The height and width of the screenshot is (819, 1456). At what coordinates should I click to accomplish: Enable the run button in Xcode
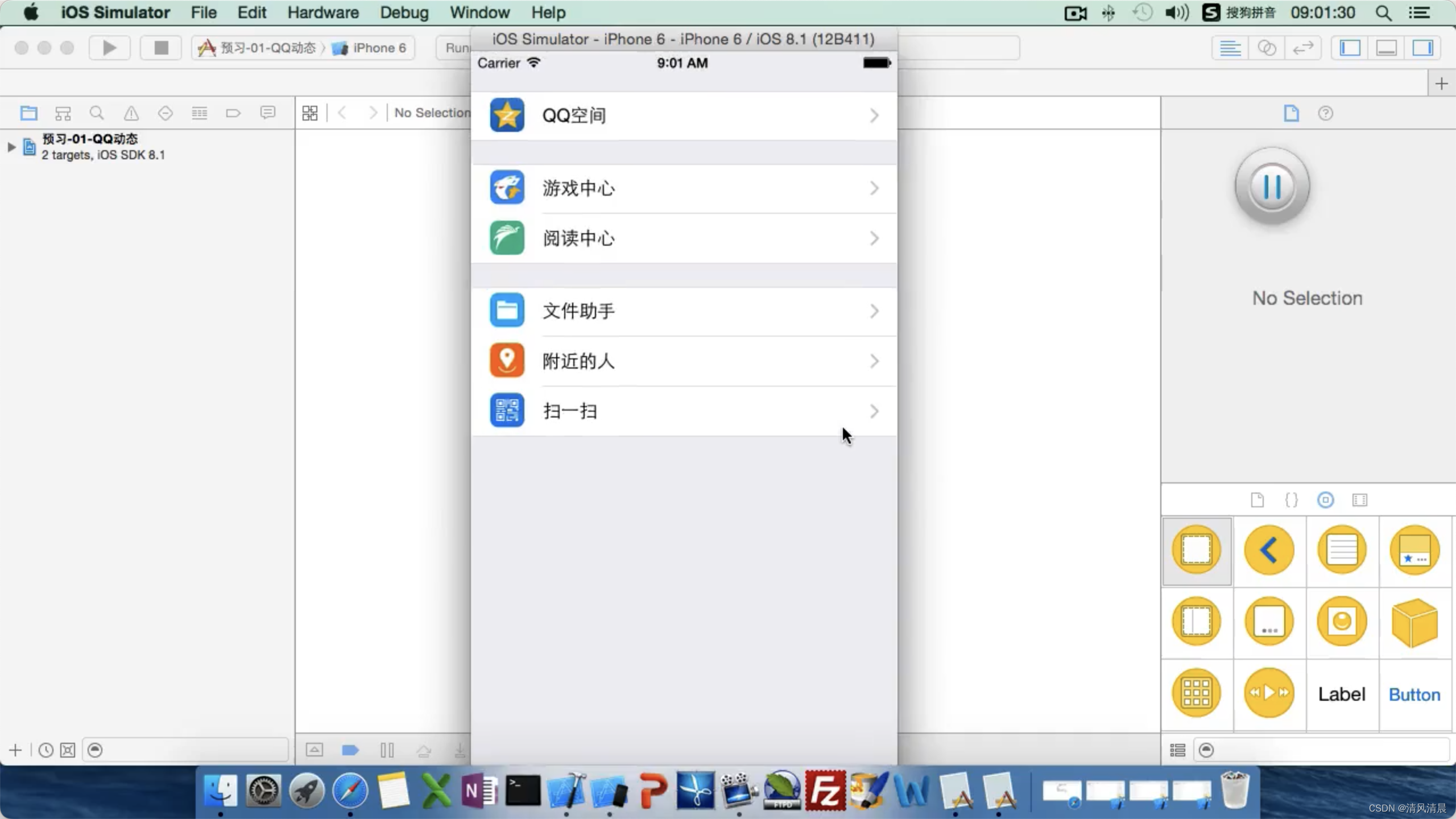point(110,47)
